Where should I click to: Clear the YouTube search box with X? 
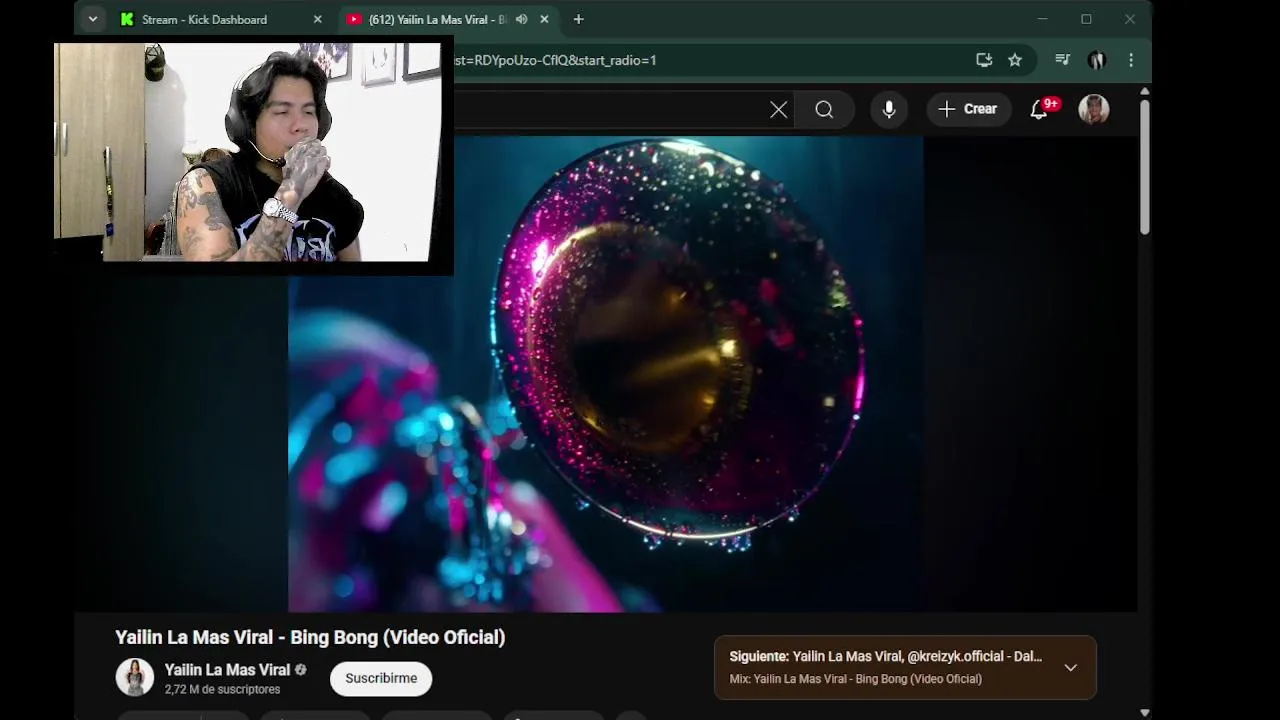[779, 110]
